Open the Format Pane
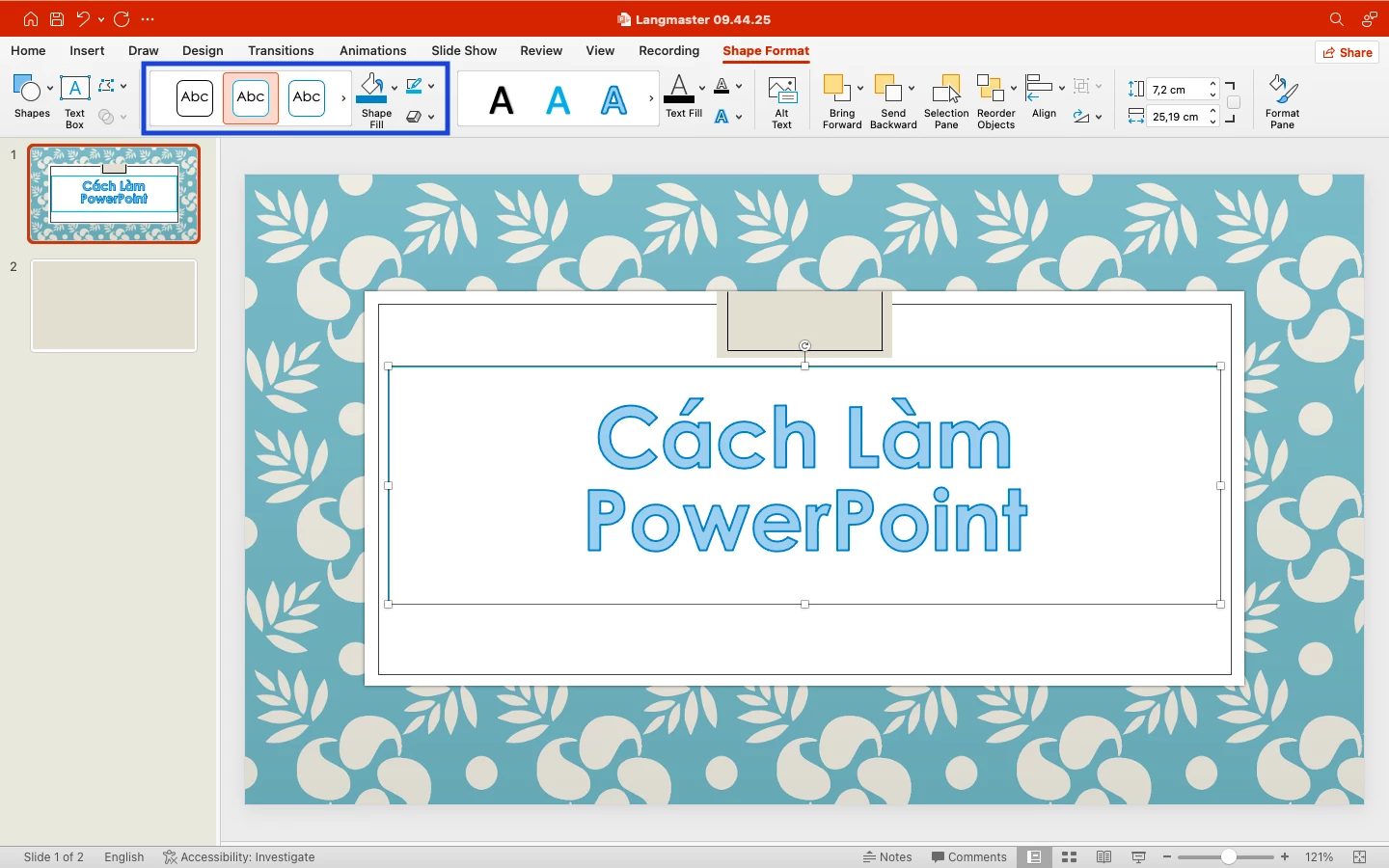Screen dimensions: 1389x868 click(x=1283, y=101)
